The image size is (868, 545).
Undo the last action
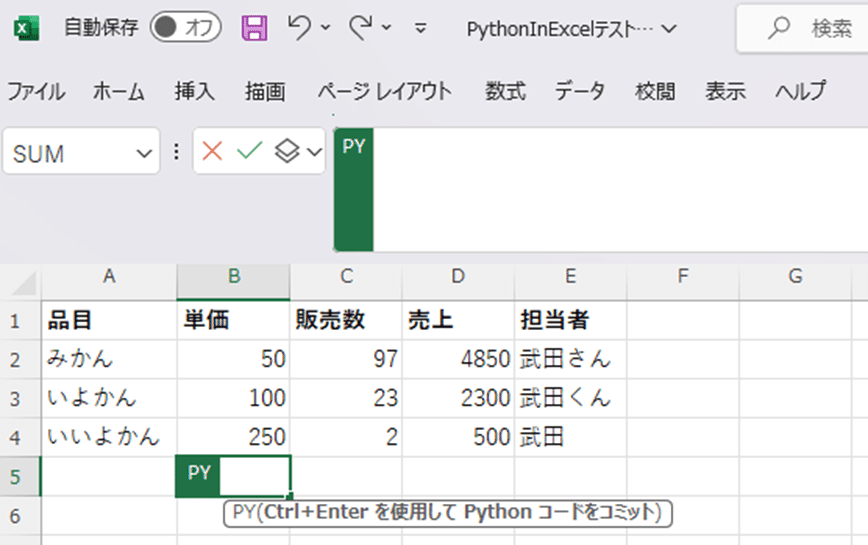click(298, 28)
